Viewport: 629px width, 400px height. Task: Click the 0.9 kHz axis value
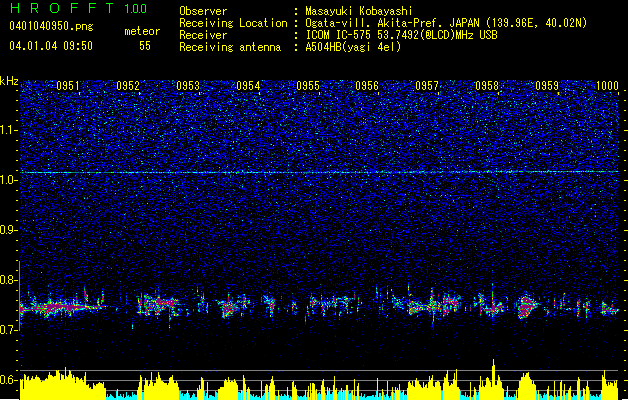coord(9,230)
